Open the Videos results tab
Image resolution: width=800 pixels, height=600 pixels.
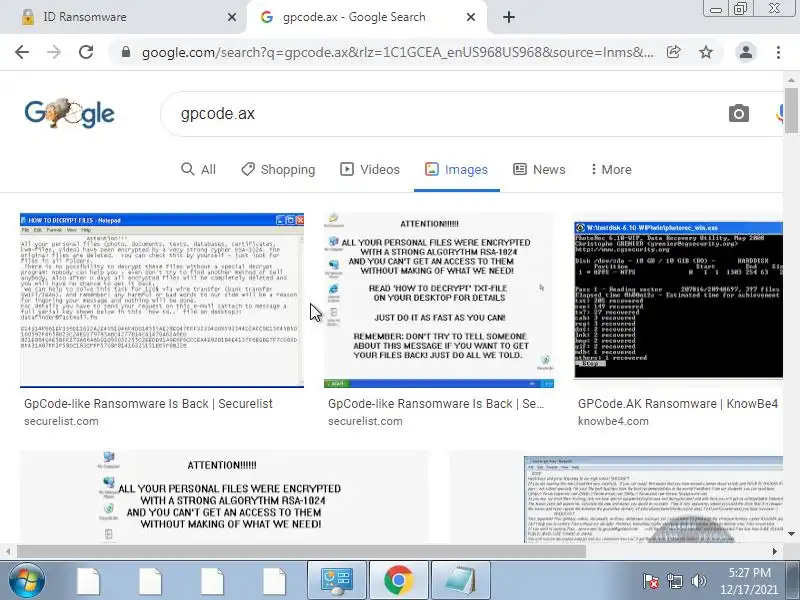pos(370,169)
